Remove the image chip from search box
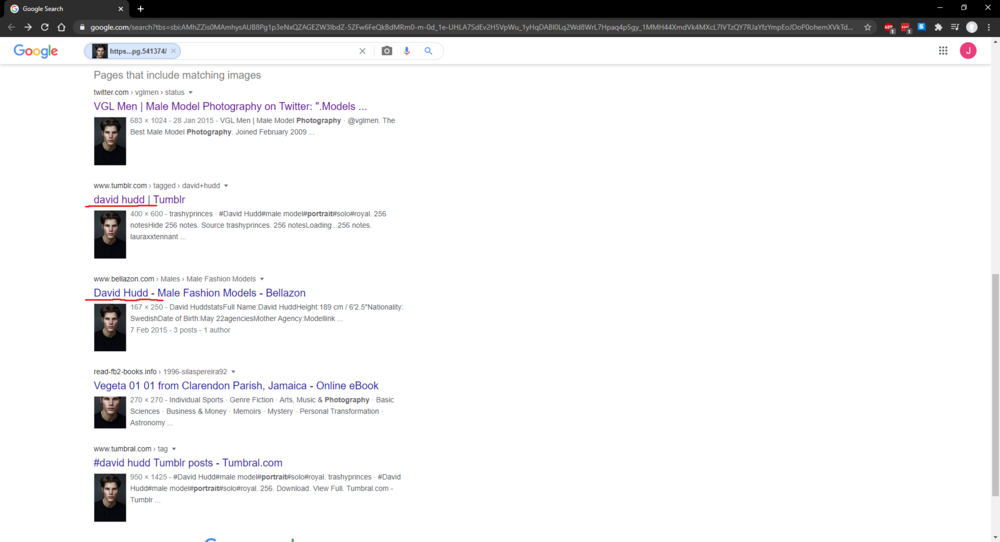The image size is (1000, 542). (x=173, y=51)
